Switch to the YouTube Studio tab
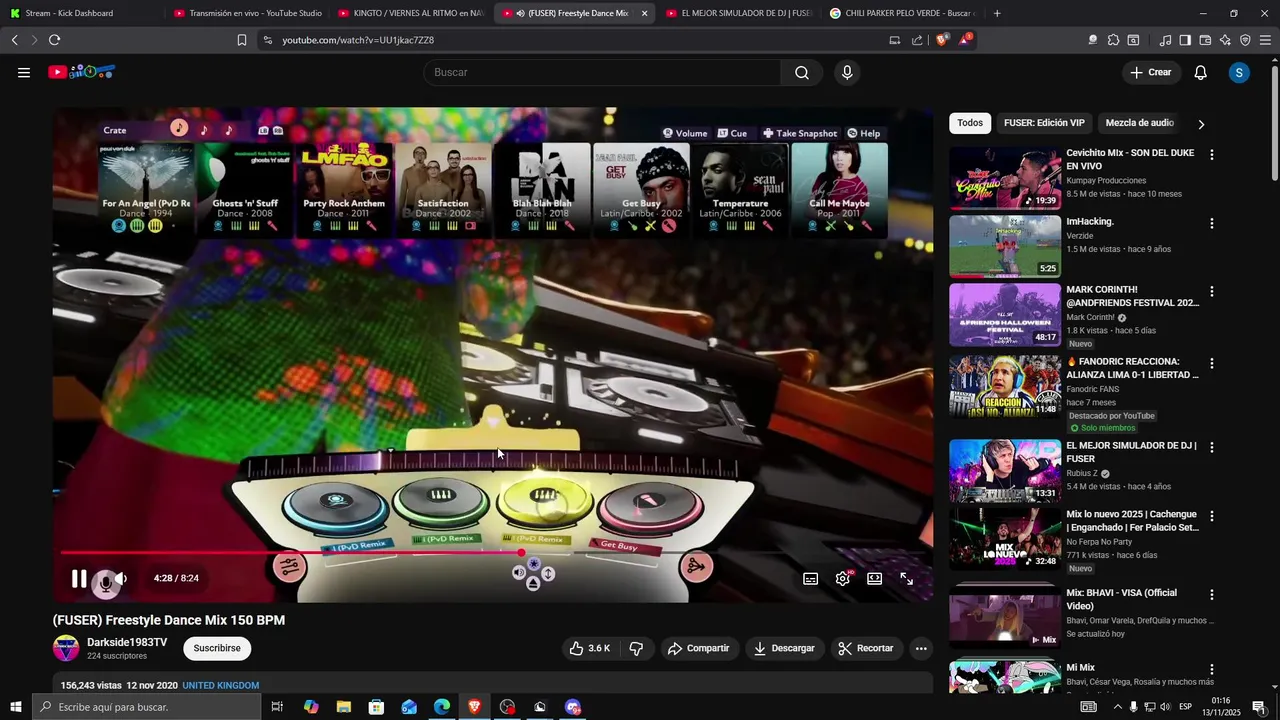Screen dimensions: 1280x720 pos(245,13)
